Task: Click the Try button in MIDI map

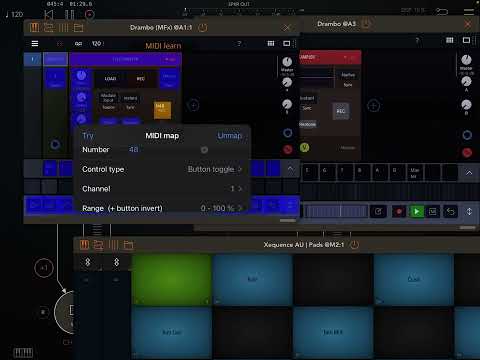Action: click(x=88, y=136)
